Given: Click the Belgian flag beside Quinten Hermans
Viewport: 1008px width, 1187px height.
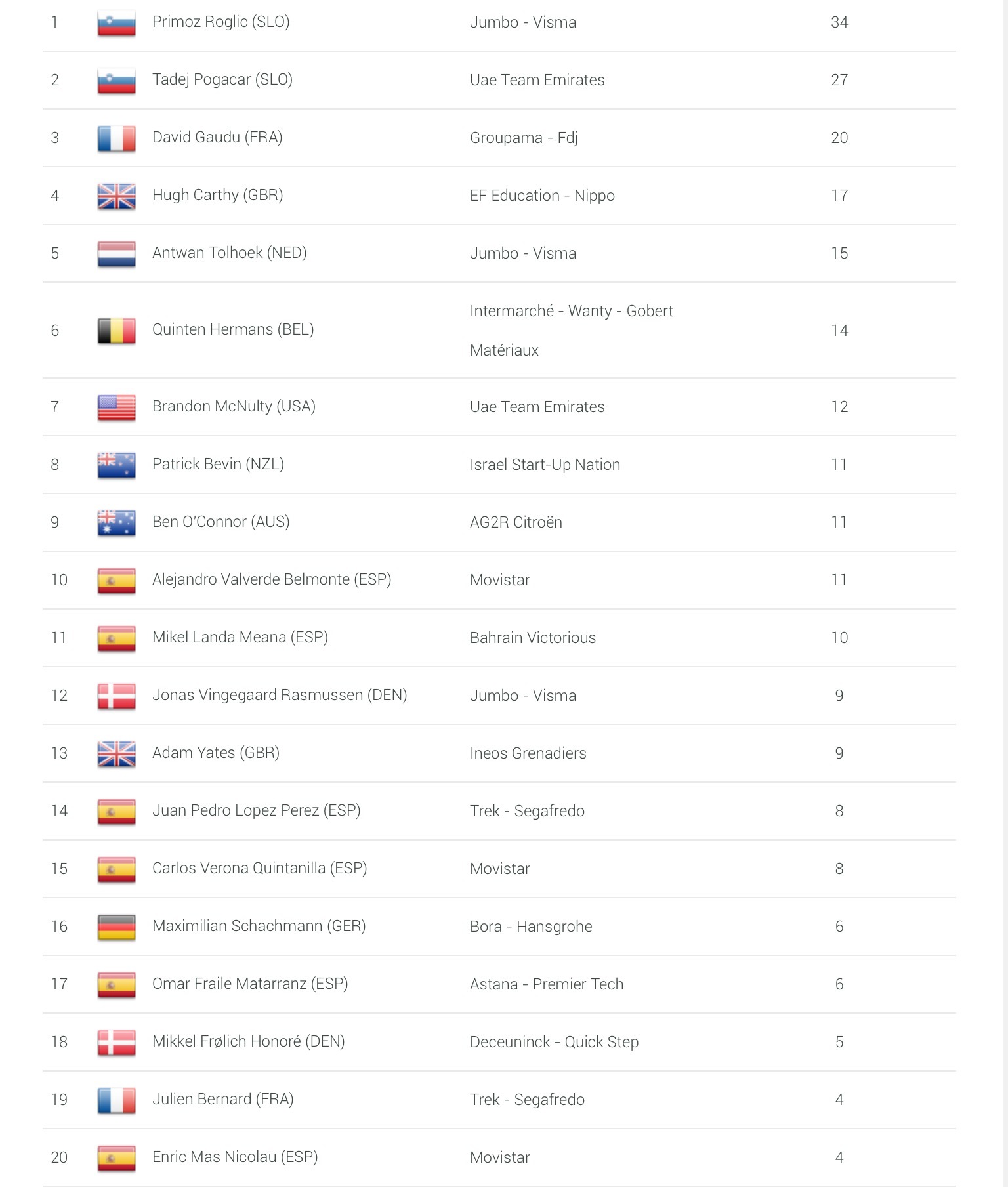Looking at the screenshot, I should click(116, 331).
